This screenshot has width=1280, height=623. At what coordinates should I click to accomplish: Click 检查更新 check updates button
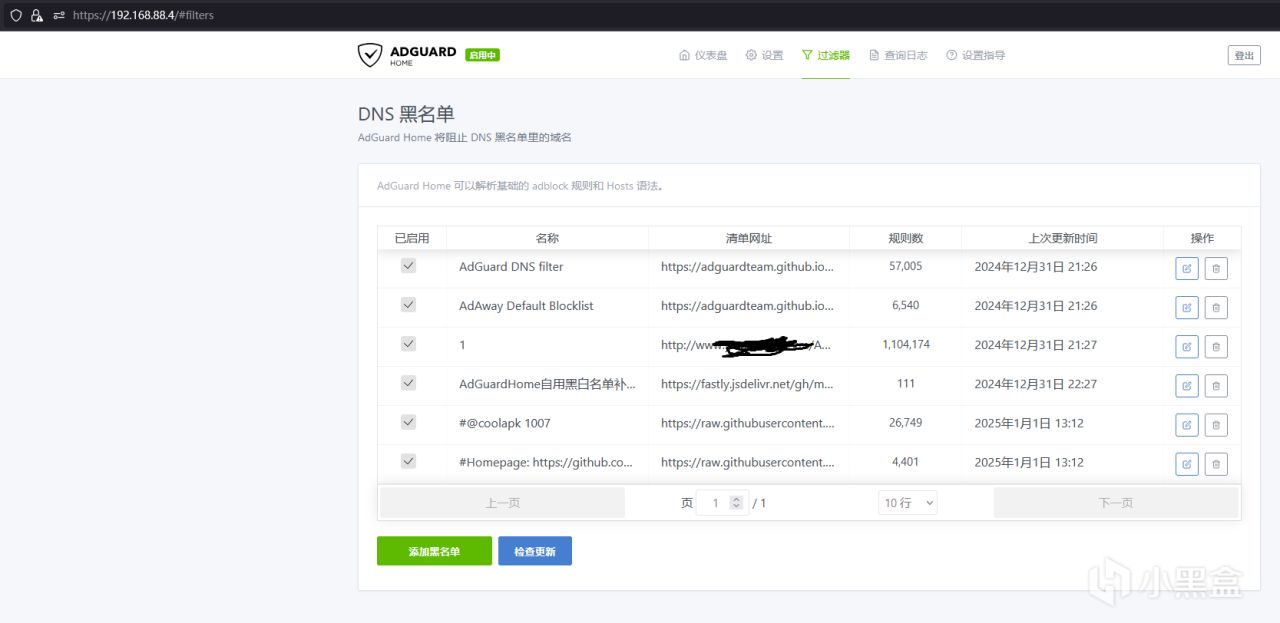point(535,551)
